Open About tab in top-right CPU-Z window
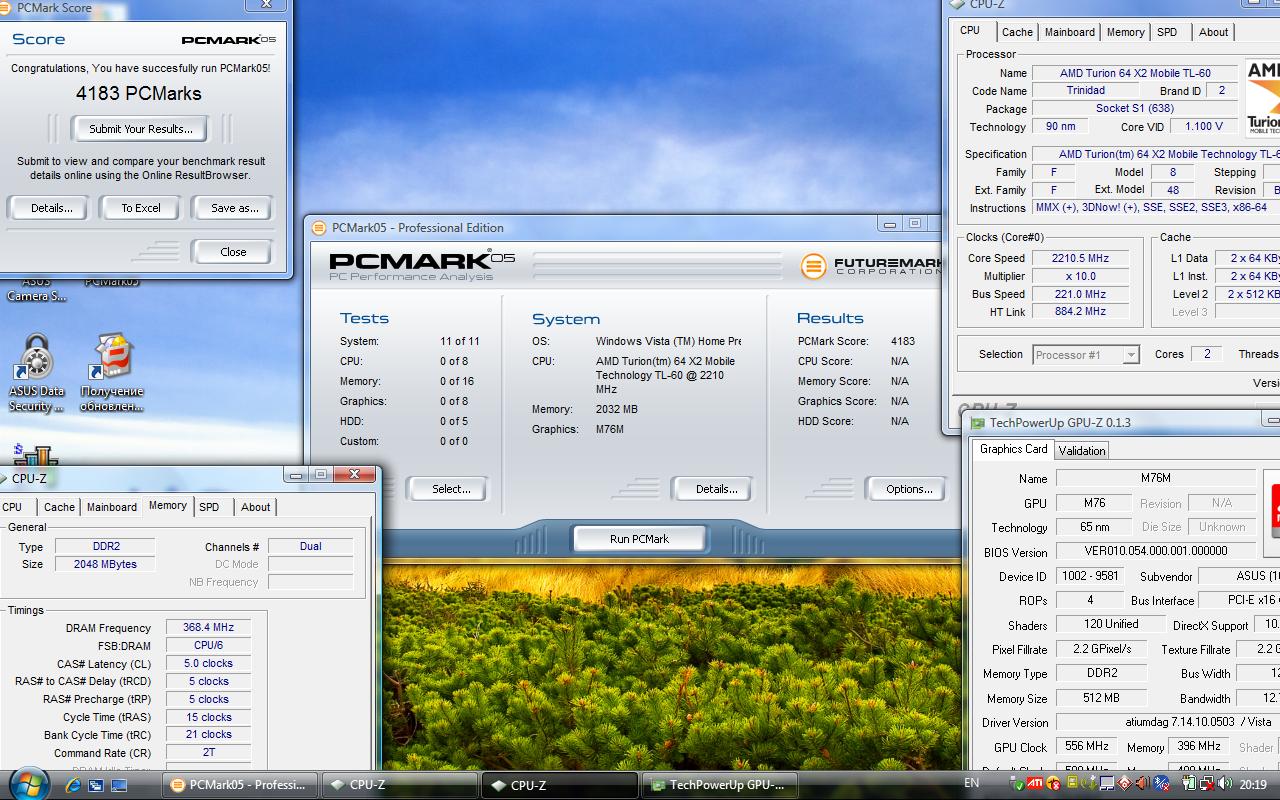 click(1213, 32)
